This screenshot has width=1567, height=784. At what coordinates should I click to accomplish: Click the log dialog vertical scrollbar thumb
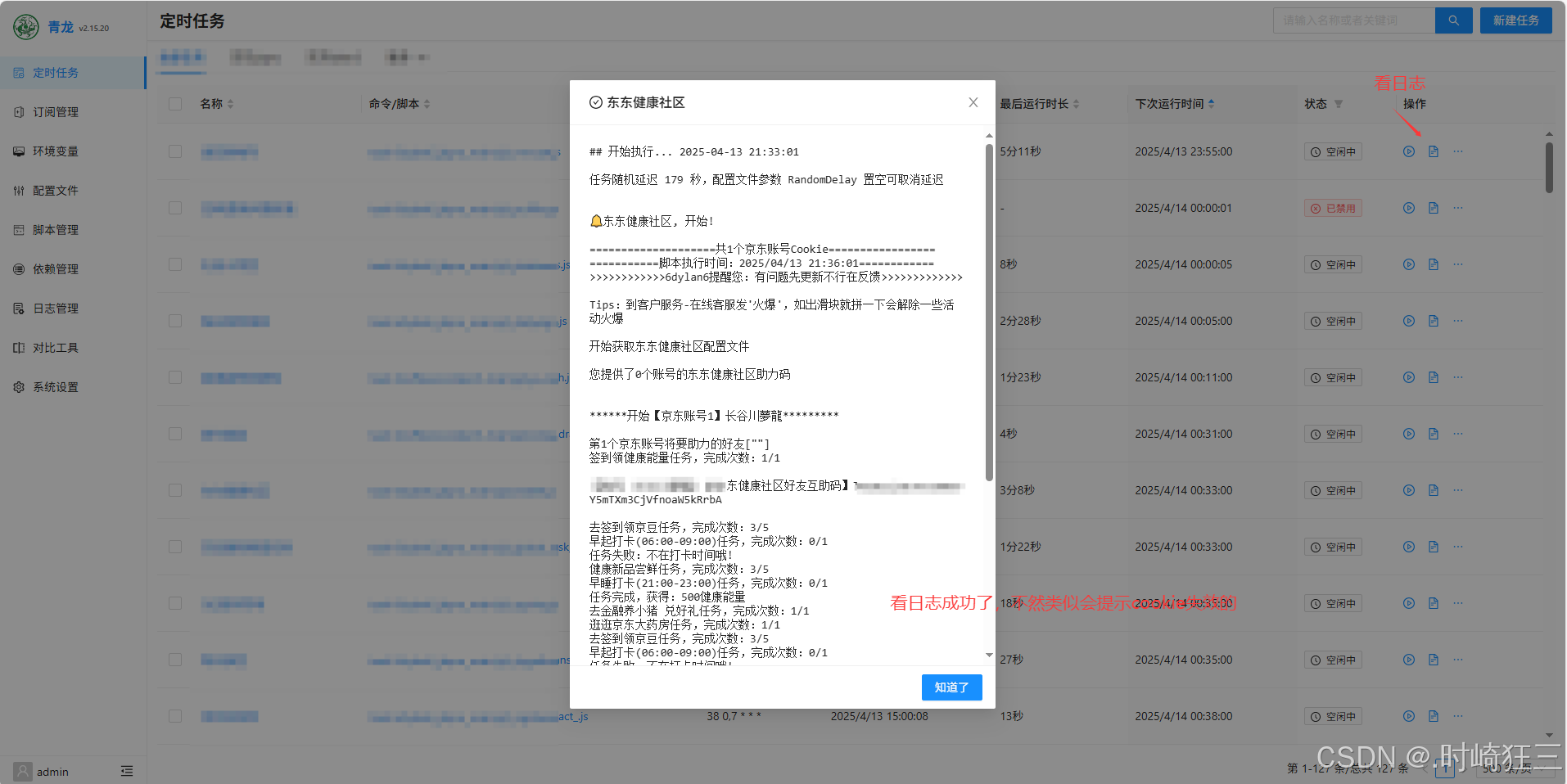coord(989,311)
